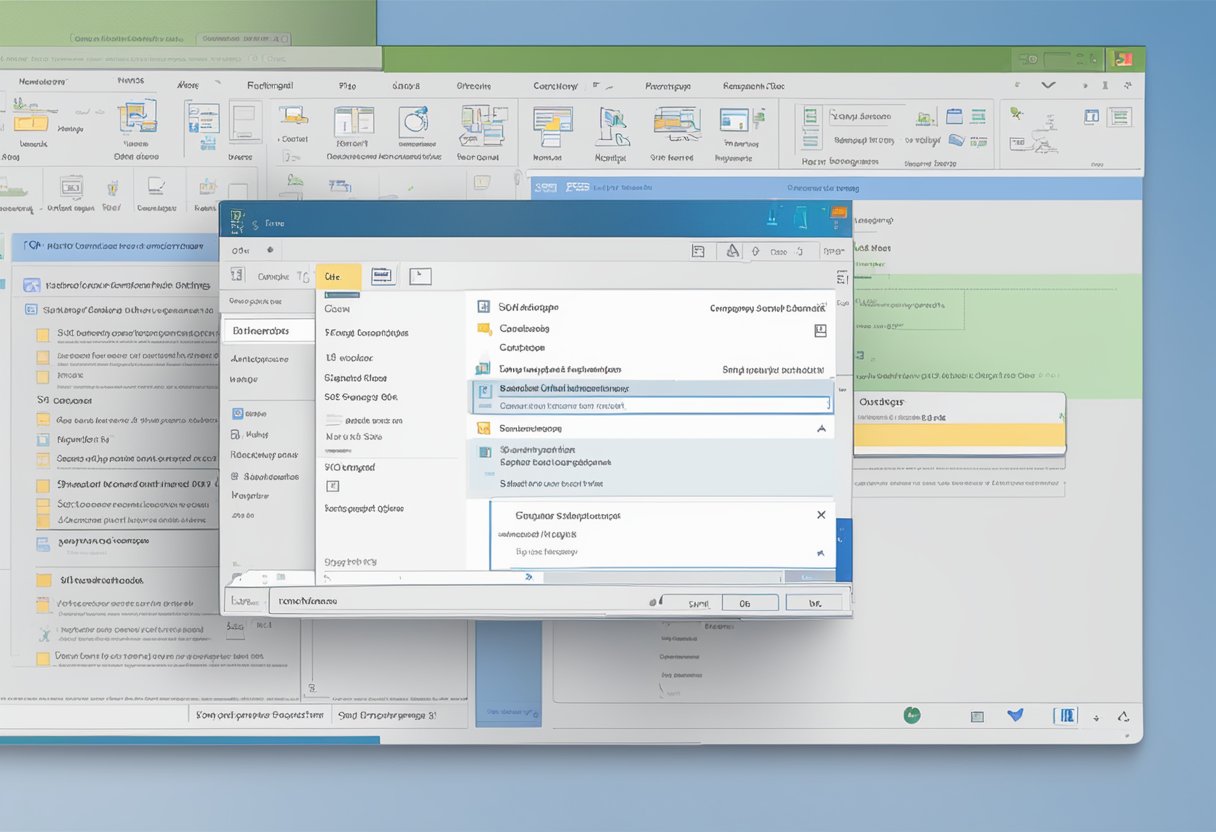Image resolution: width=1216 pixels, height=832 pixels.
Task: Click the save icon on the right of the list
Action: pyautogui.click(x=820, y=332)
